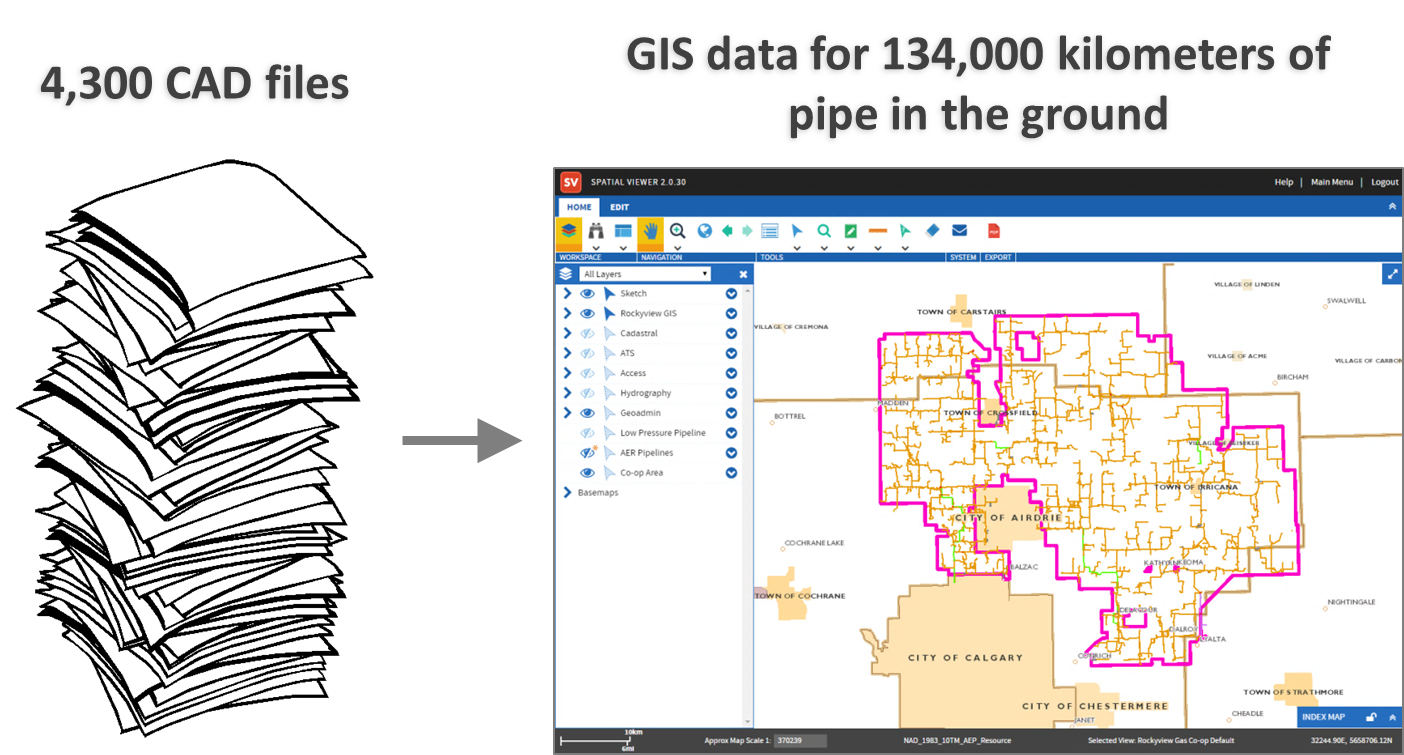The width and height of the screenshot is (1404, 755).
Task: Expand the Cadastral layer group
Action: click(x=567, y=334)
